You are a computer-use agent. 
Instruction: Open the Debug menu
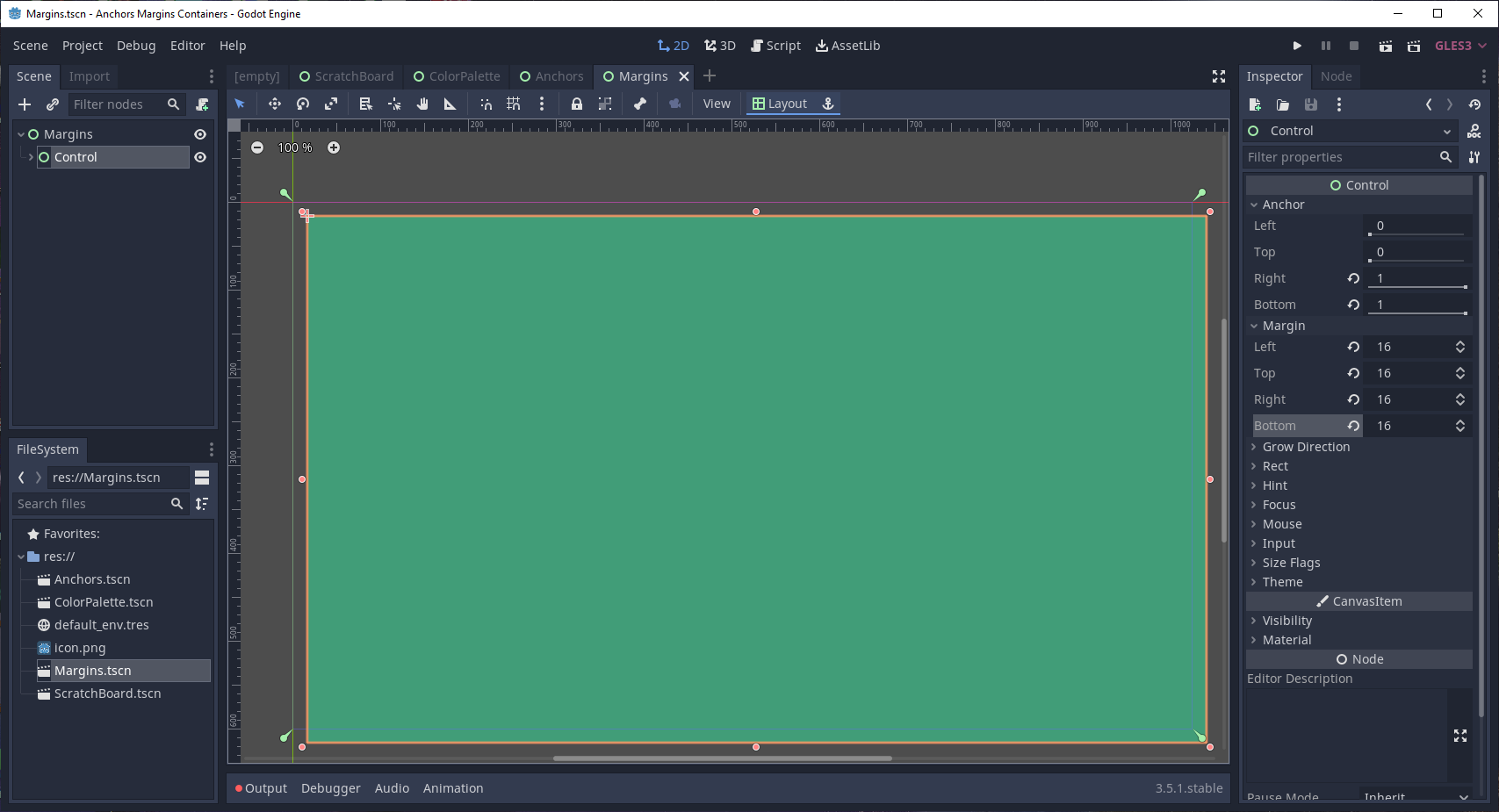[136, 46]
